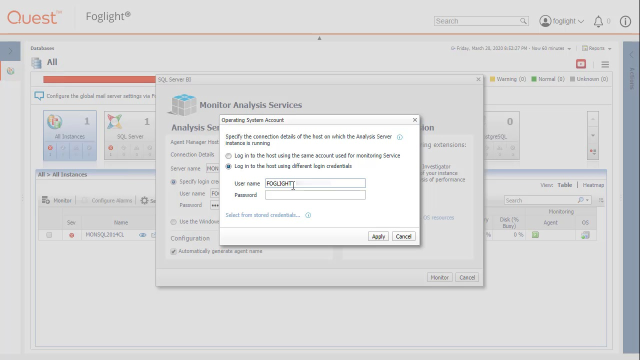
Task: Click the Password field in Operating System Account
Action: pos(315,195)
